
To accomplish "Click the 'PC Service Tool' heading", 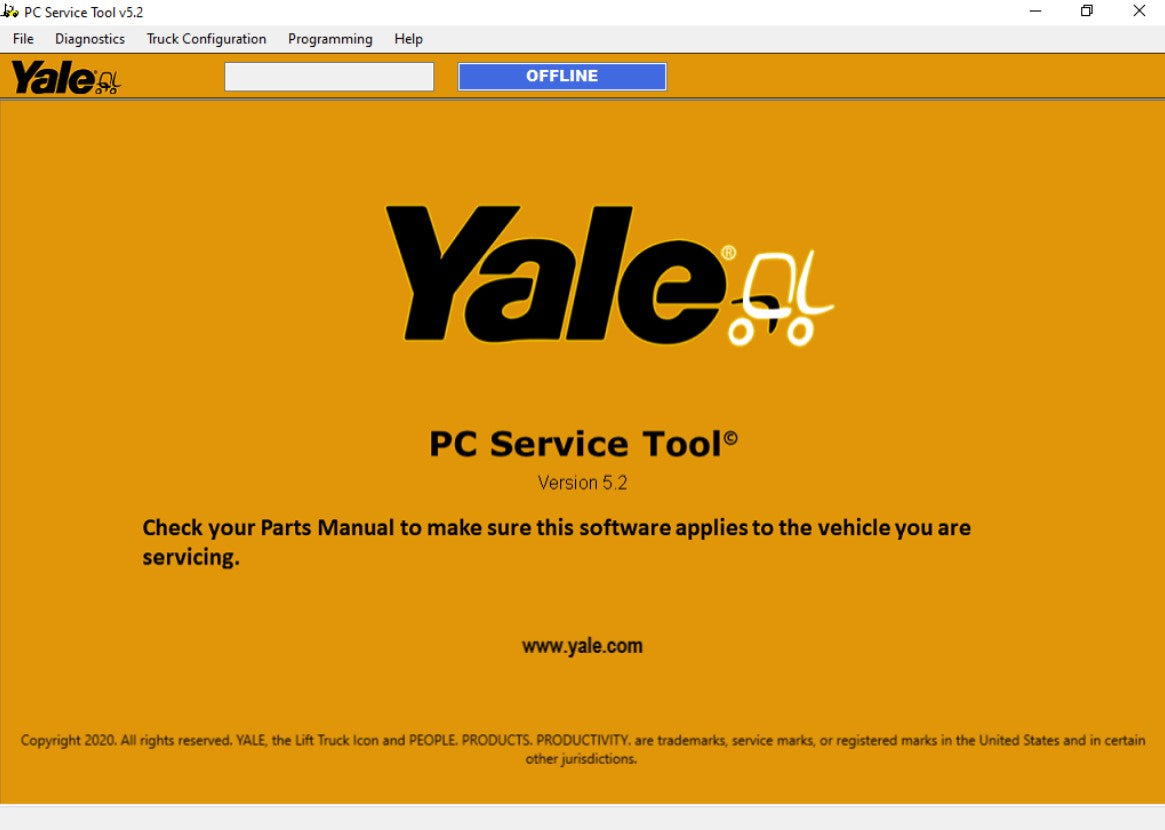I will pyautogui.click(x=583, y=444).
